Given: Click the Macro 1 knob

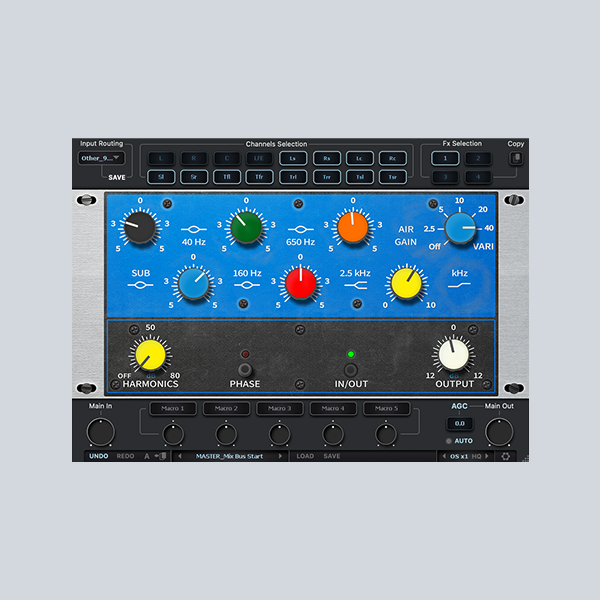Looking at the screenshot, I should 173,434.
